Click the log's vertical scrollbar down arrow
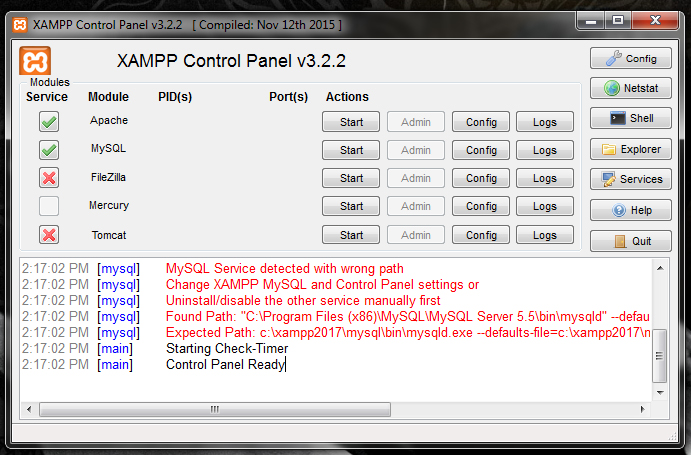The height and width of the screenshot is (455, 691). coord(660,392)
